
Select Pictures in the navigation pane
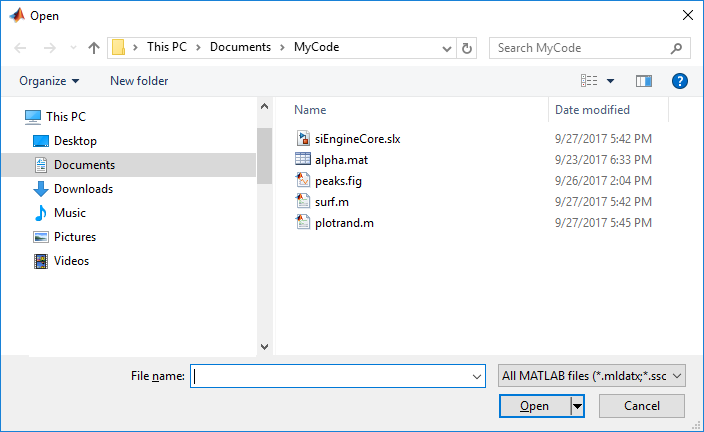click(x=75, y=237)
